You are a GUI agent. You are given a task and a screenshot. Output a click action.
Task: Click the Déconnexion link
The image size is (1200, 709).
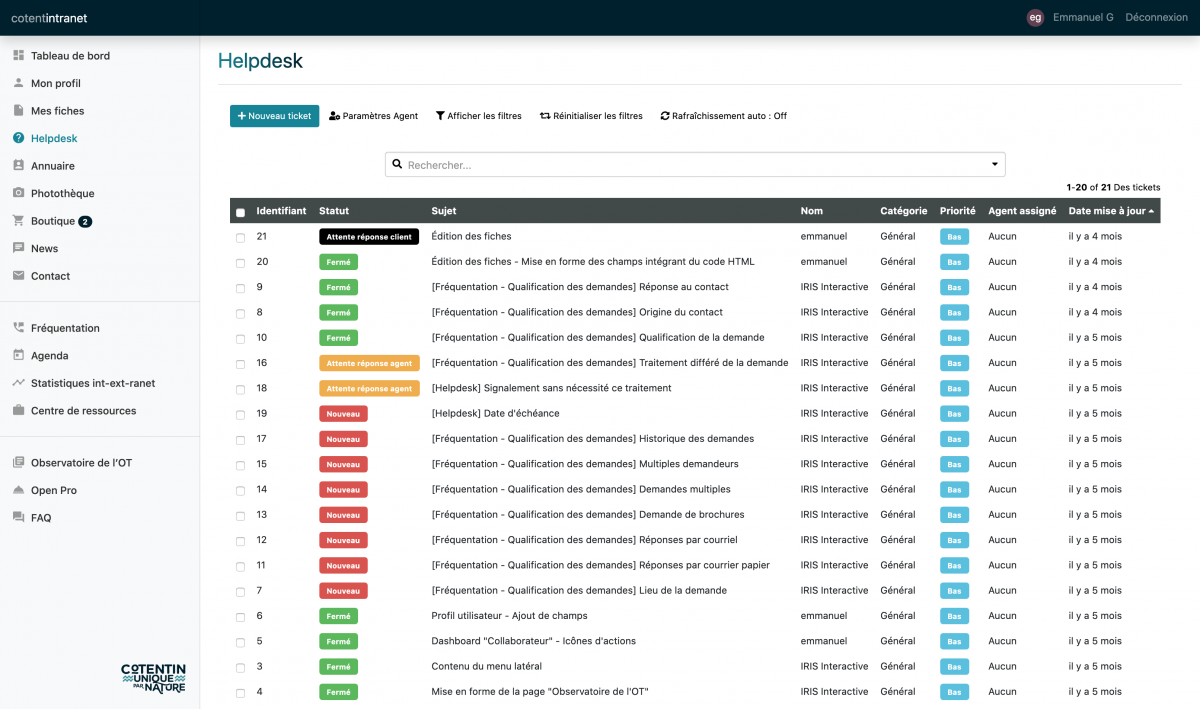(1156, 17)
